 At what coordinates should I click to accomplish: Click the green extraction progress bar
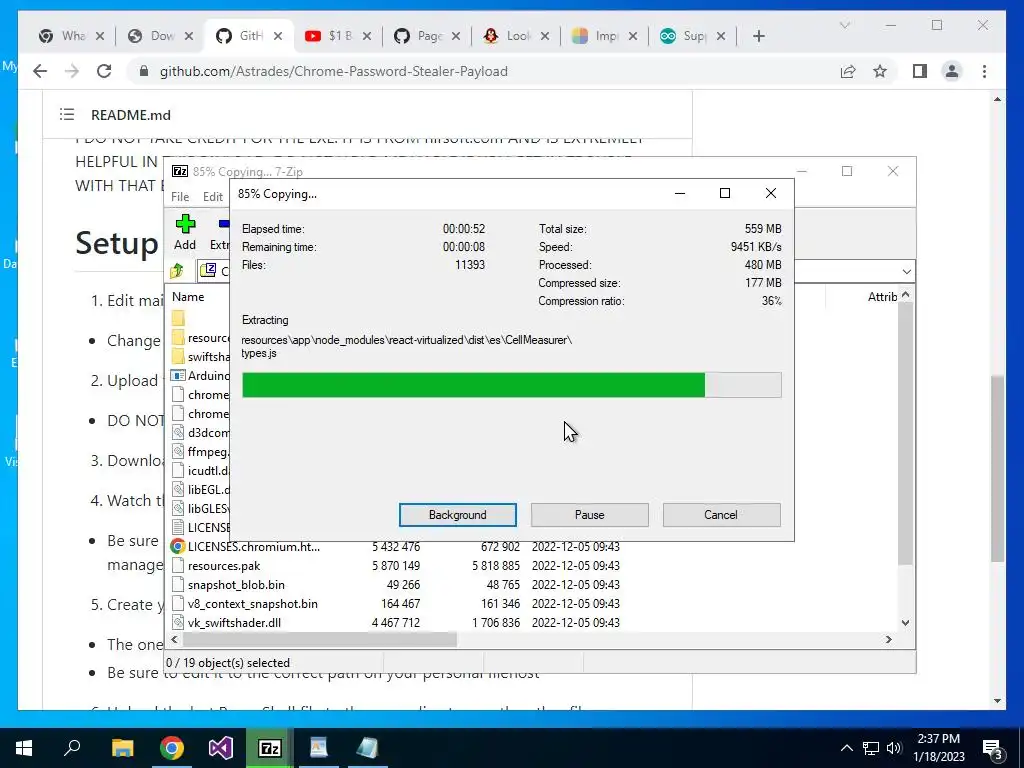tap(511, 385)
